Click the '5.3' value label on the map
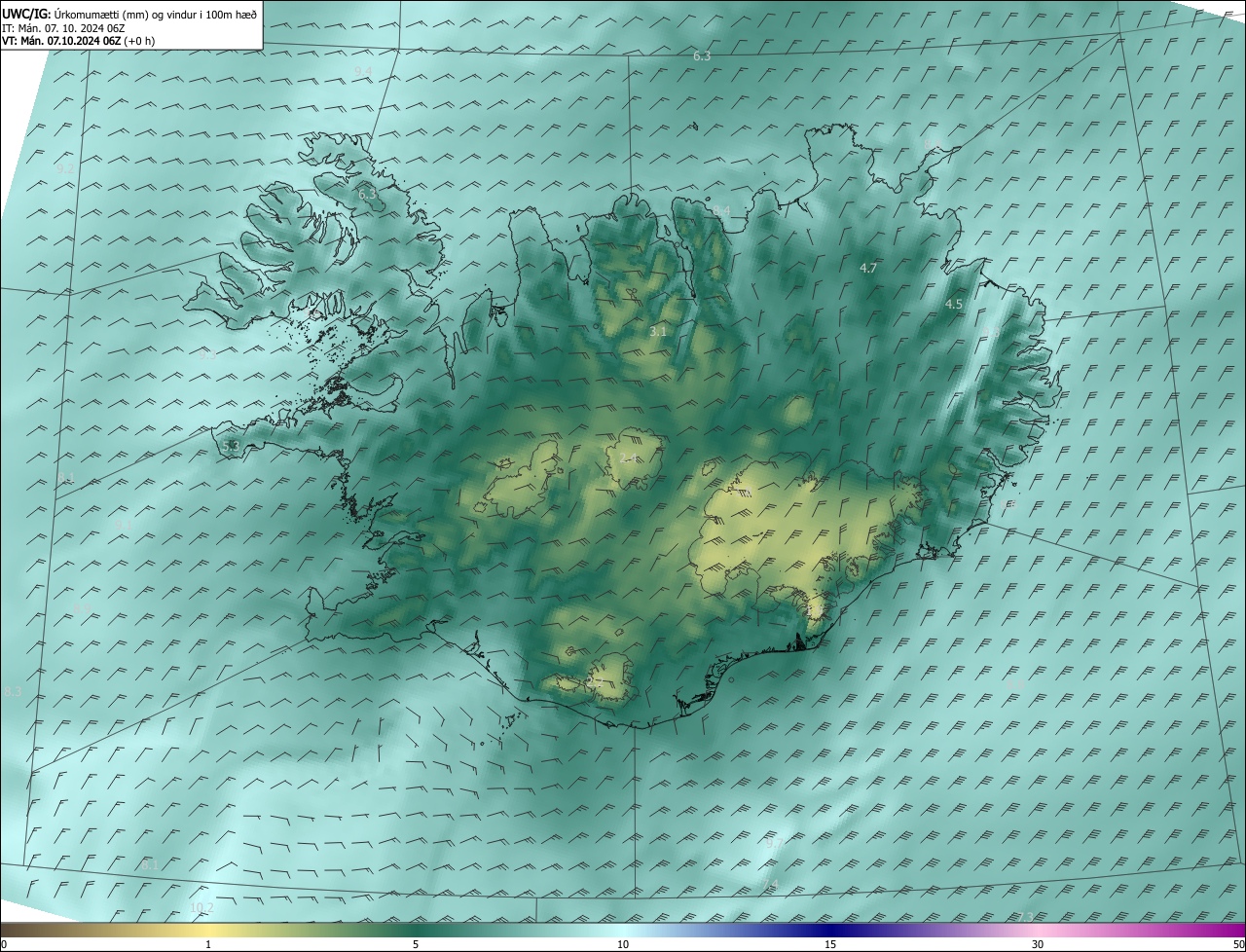Viewport: 1246px width, 952px height. click(x=231, y=446)
